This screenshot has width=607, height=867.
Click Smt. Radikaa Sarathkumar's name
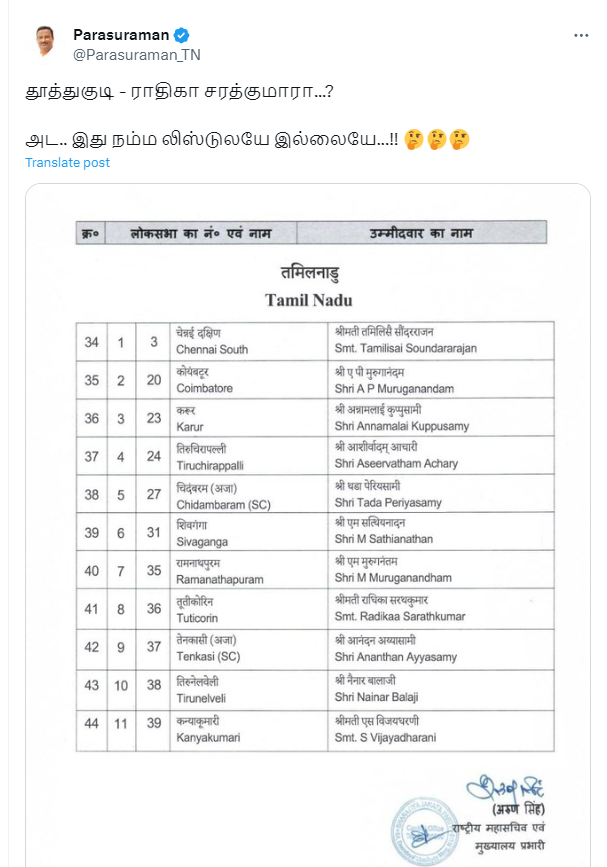click(400, 617)
